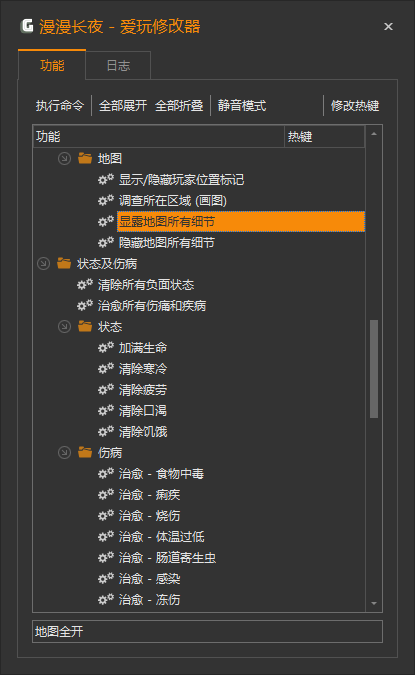Click gear icon next to 清除所有负面状态
Viewport: 415px width, 675px height.
coord(85,284)
